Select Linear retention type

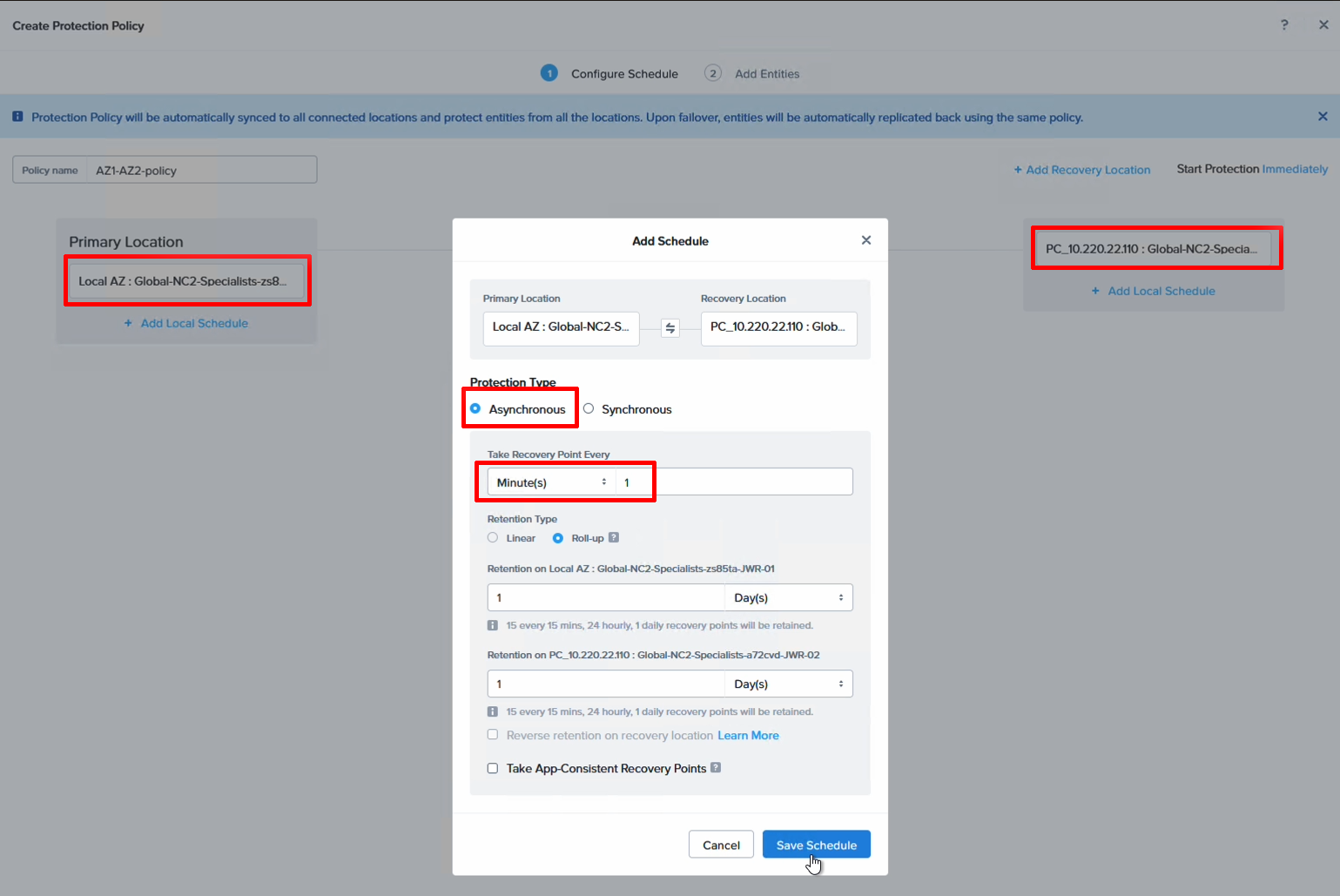(493, 538)
